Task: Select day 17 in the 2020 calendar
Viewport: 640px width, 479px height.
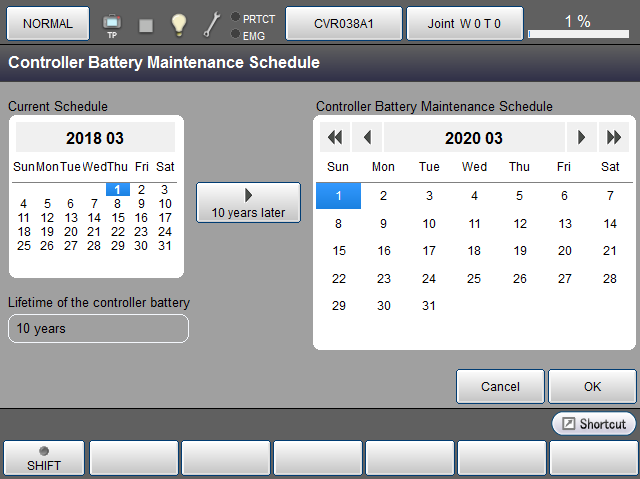Action: click(x=429, y=251)
